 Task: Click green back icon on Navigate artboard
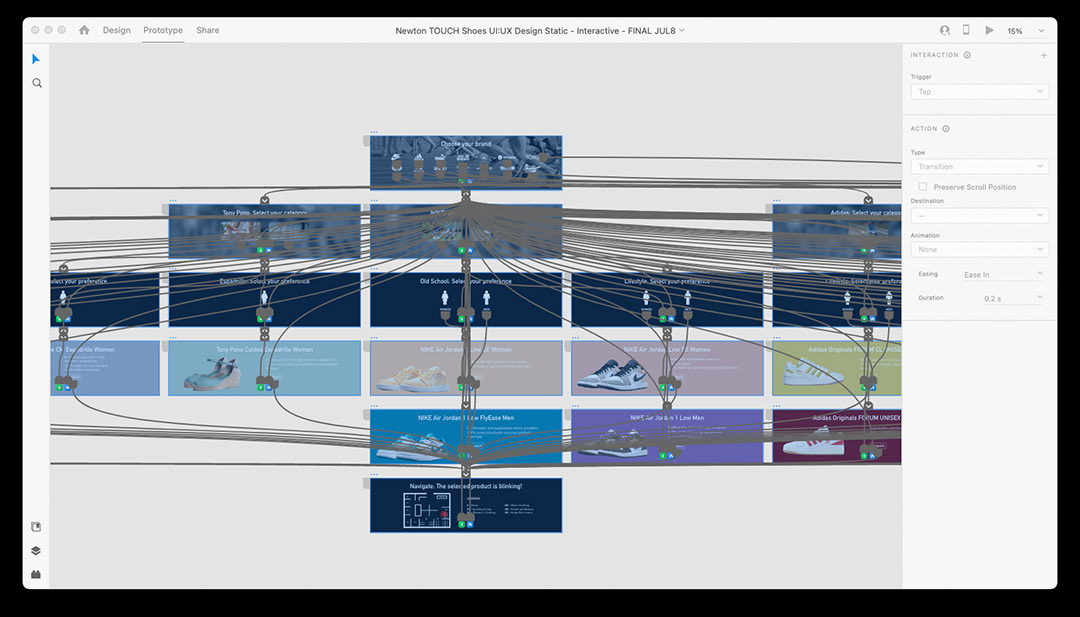coord(461,525)
